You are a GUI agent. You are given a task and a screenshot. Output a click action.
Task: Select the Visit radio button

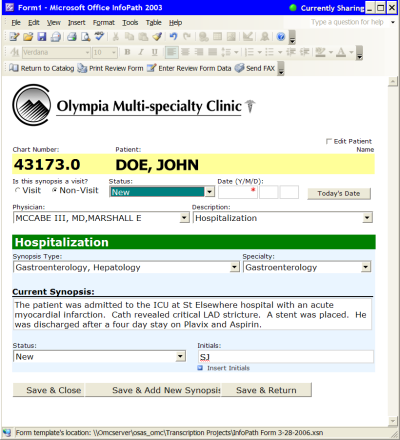point(17,190)
